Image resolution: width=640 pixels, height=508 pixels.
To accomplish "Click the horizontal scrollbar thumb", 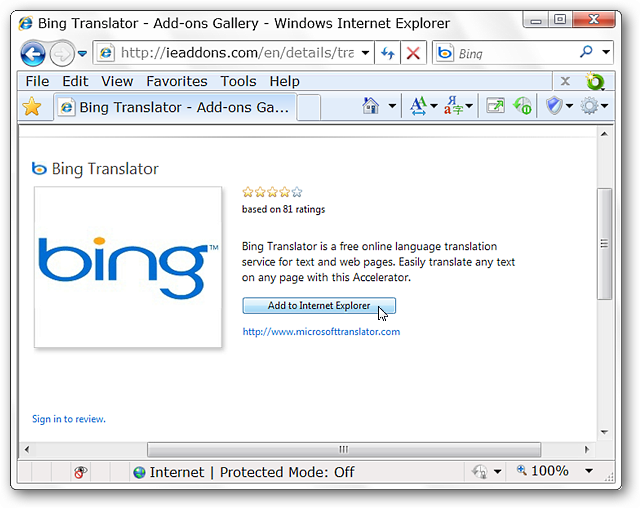I will [x=344, y=450].
